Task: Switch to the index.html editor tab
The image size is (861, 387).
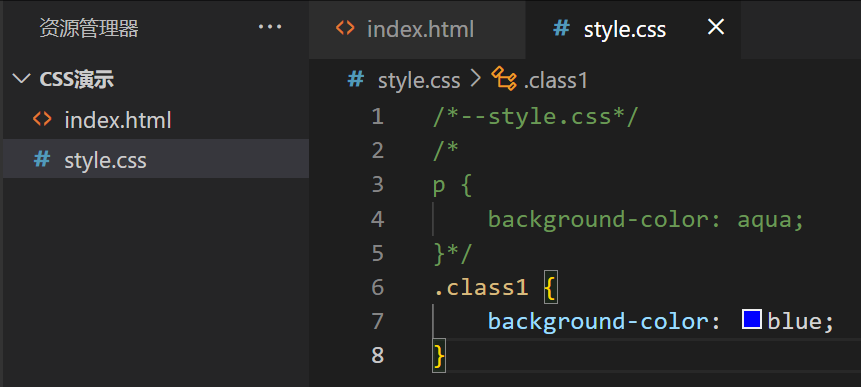Action: pos(417,29)
